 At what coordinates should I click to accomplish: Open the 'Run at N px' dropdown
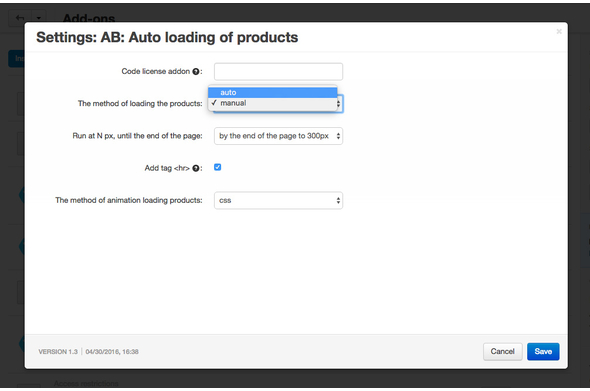[278, 136]
